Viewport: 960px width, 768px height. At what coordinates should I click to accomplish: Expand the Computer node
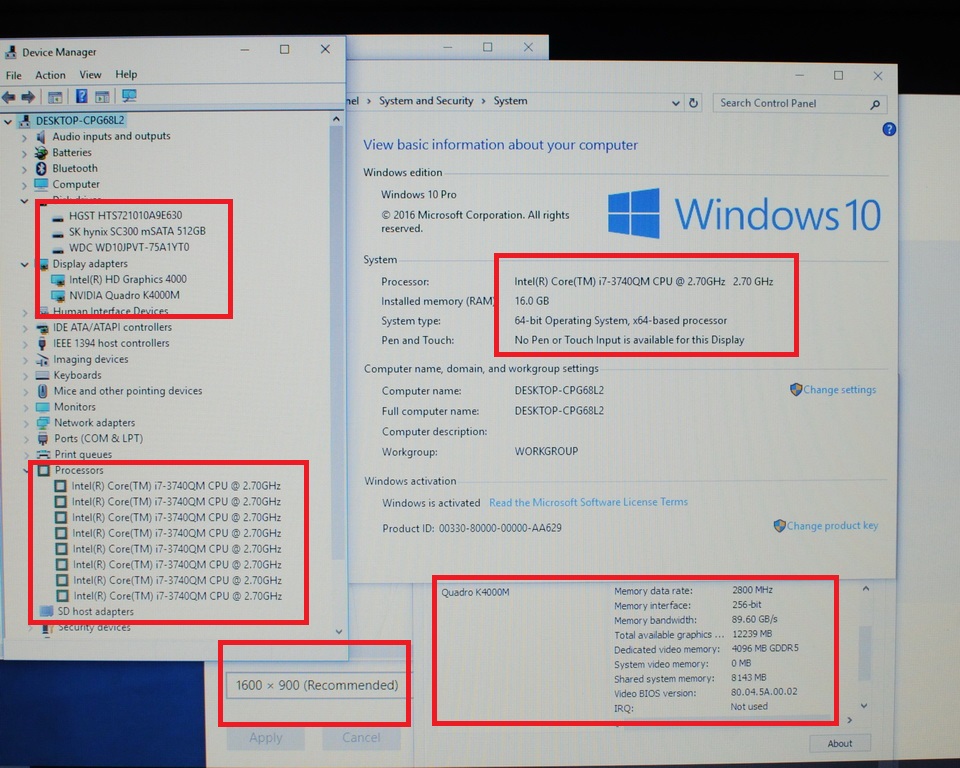[24, 185]
